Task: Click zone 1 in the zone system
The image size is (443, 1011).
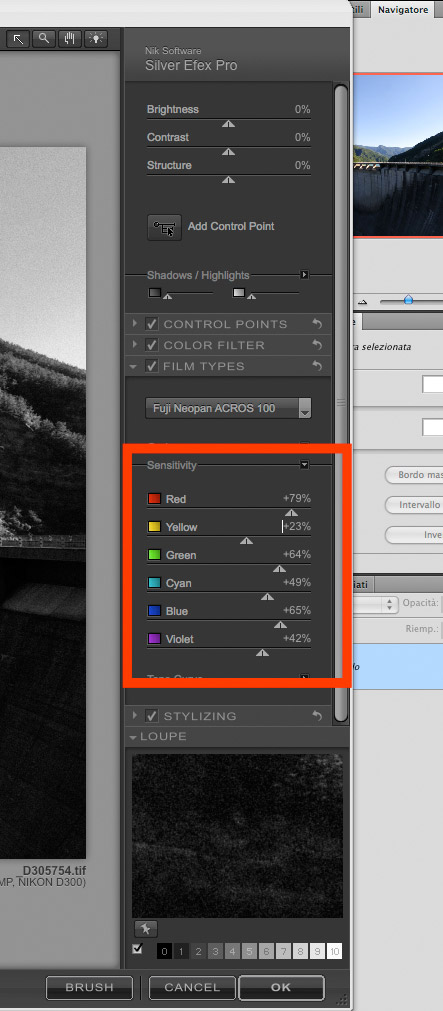Action: [x=181, y=952]
